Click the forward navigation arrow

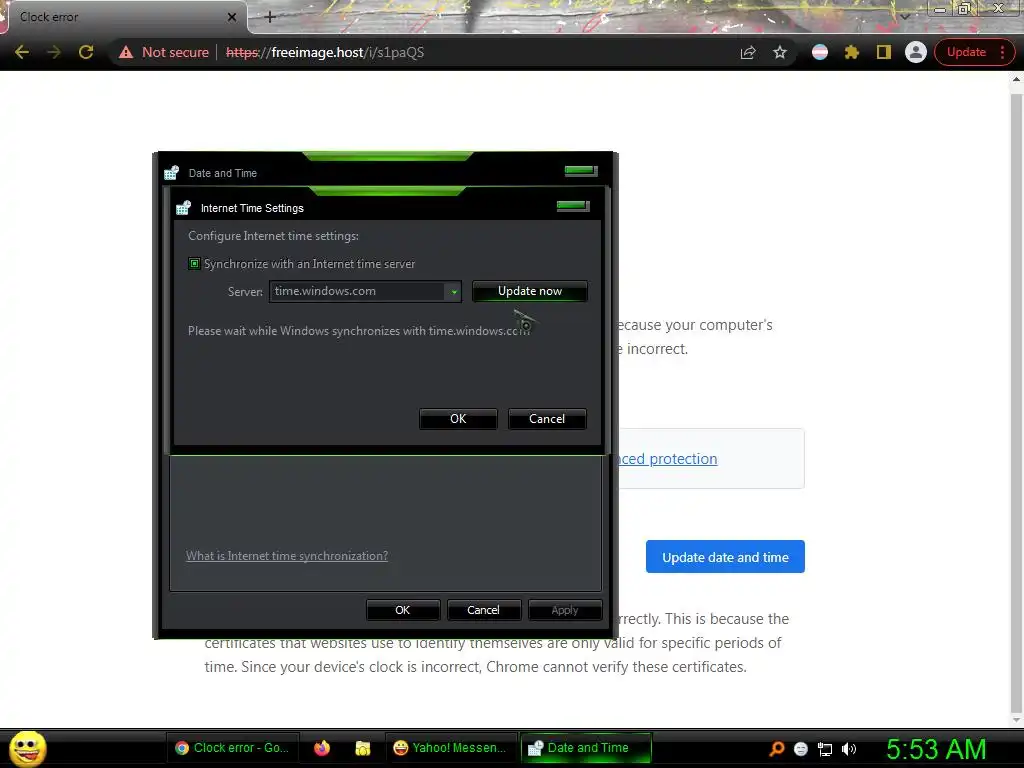click(x=54, y=52)
